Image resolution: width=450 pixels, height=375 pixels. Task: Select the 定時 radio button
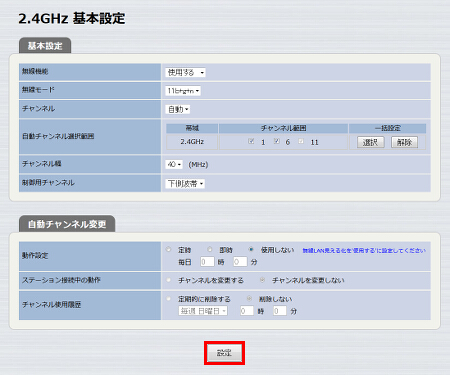point(168,249)
